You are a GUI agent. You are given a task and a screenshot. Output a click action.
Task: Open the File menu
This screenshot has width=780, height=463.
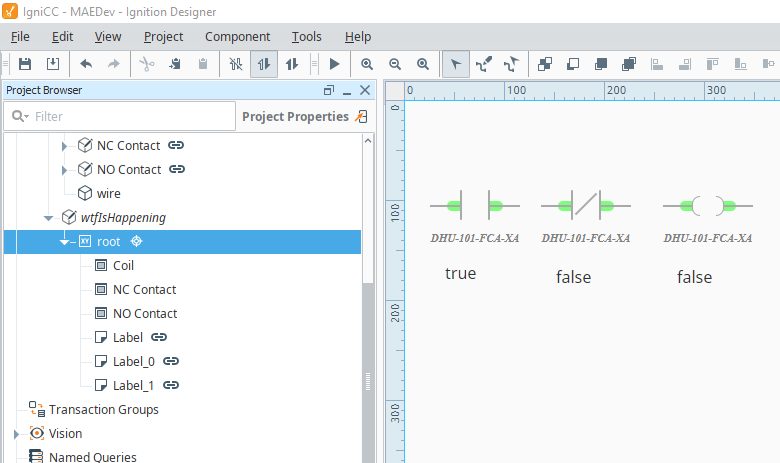[x=20, y=37]
